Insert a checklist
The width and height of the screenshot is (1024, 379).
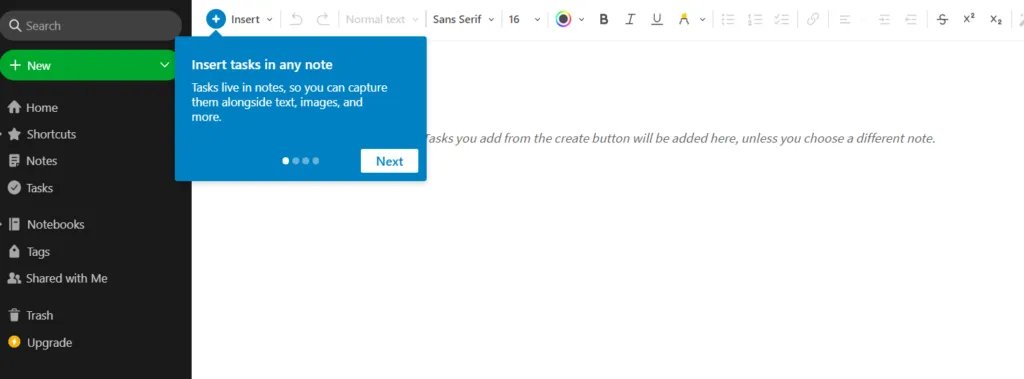(x=782, y=20)
